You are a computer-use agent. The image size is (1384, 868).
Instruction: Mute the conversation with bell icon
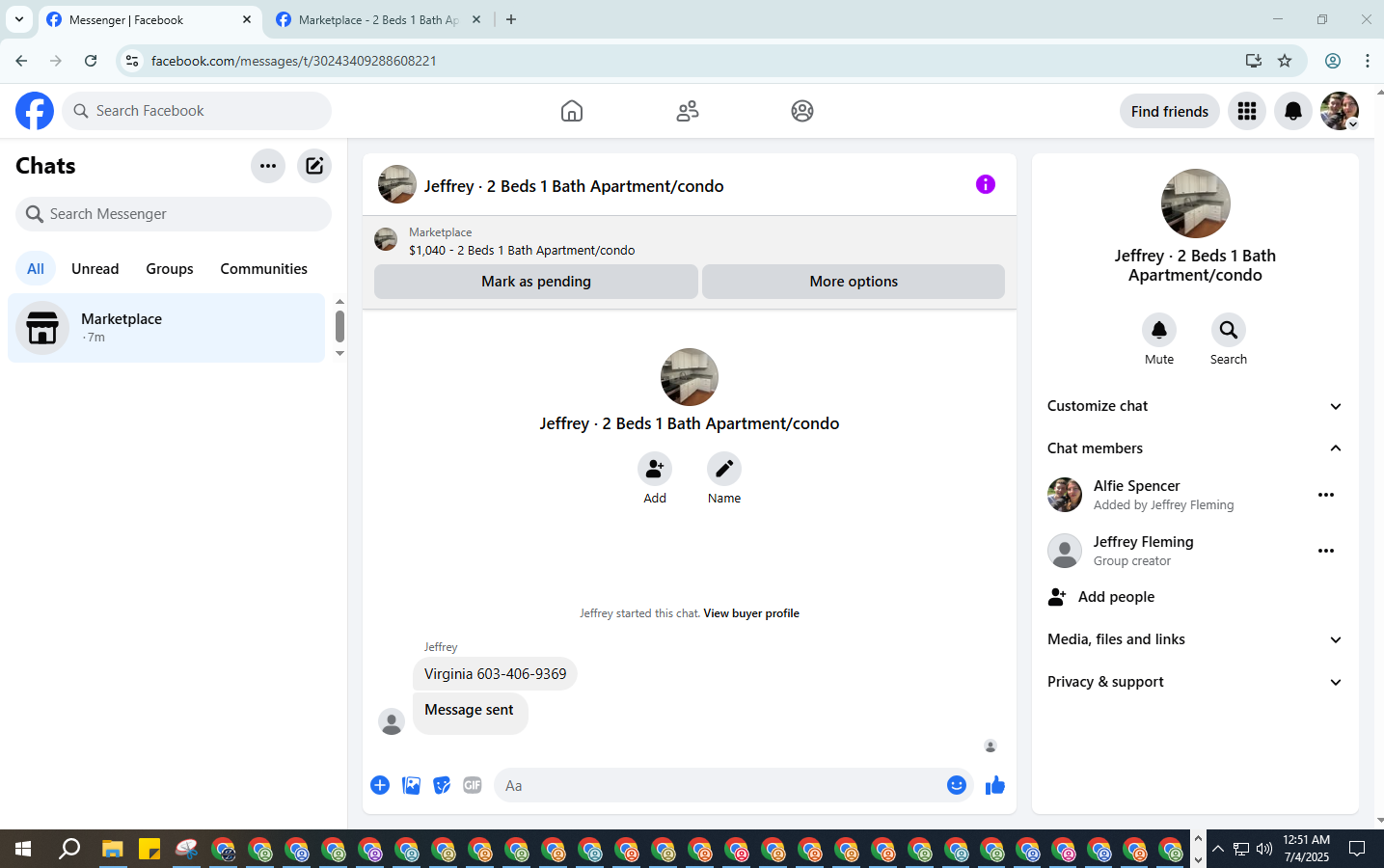1159,330
